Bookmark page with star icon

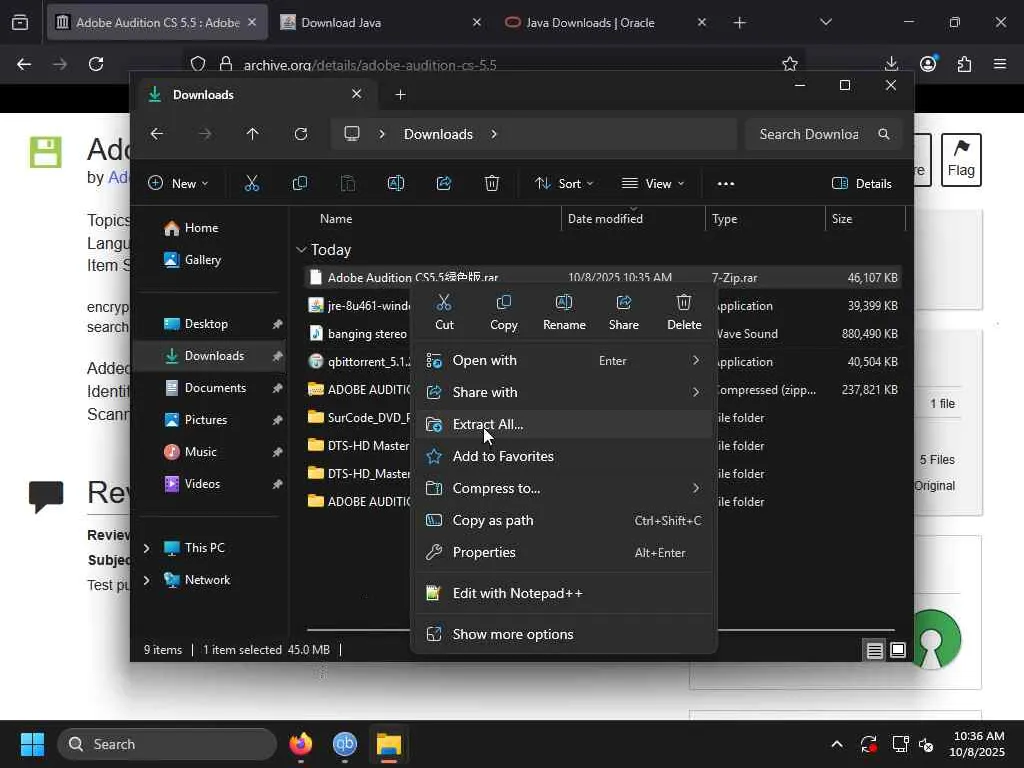click(790, 64)
